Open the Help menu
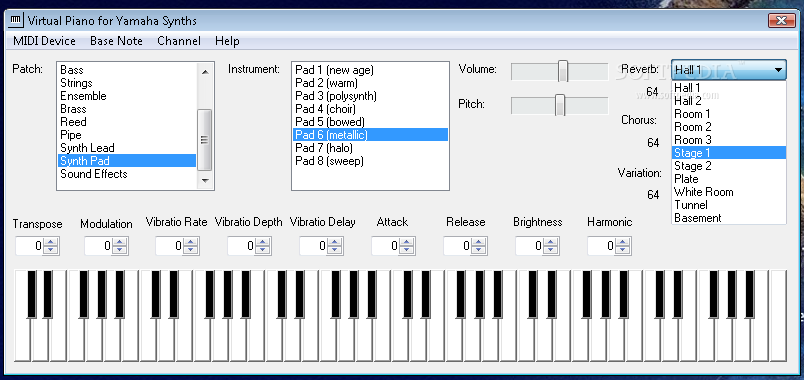Screen dimensions: 804x380 227,41
